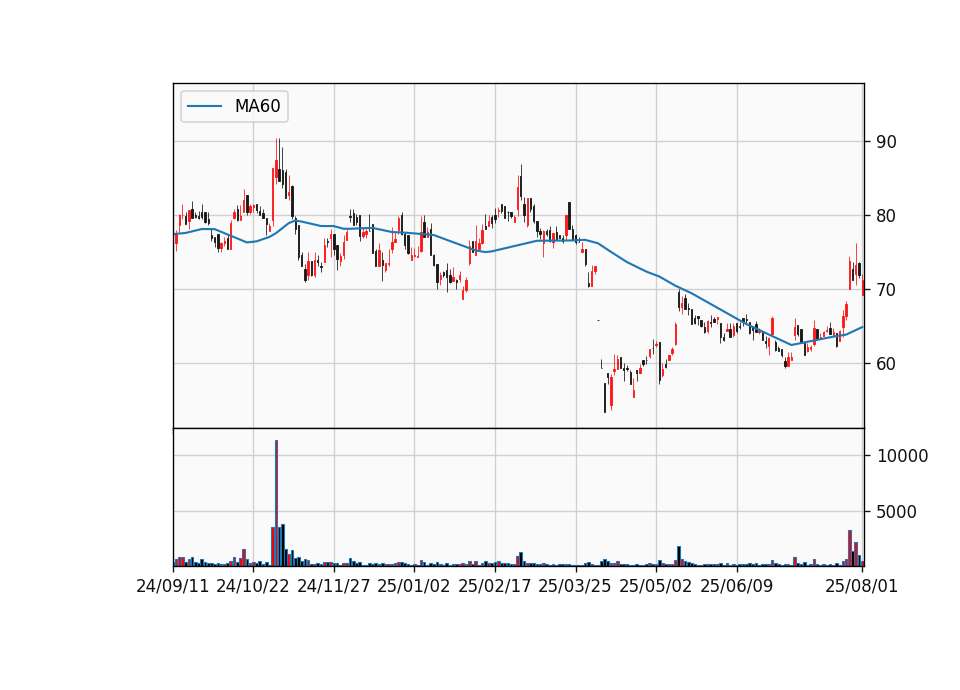Click the lowest candlestick below 55
960x690 pixels.
(x=605, y=398)
